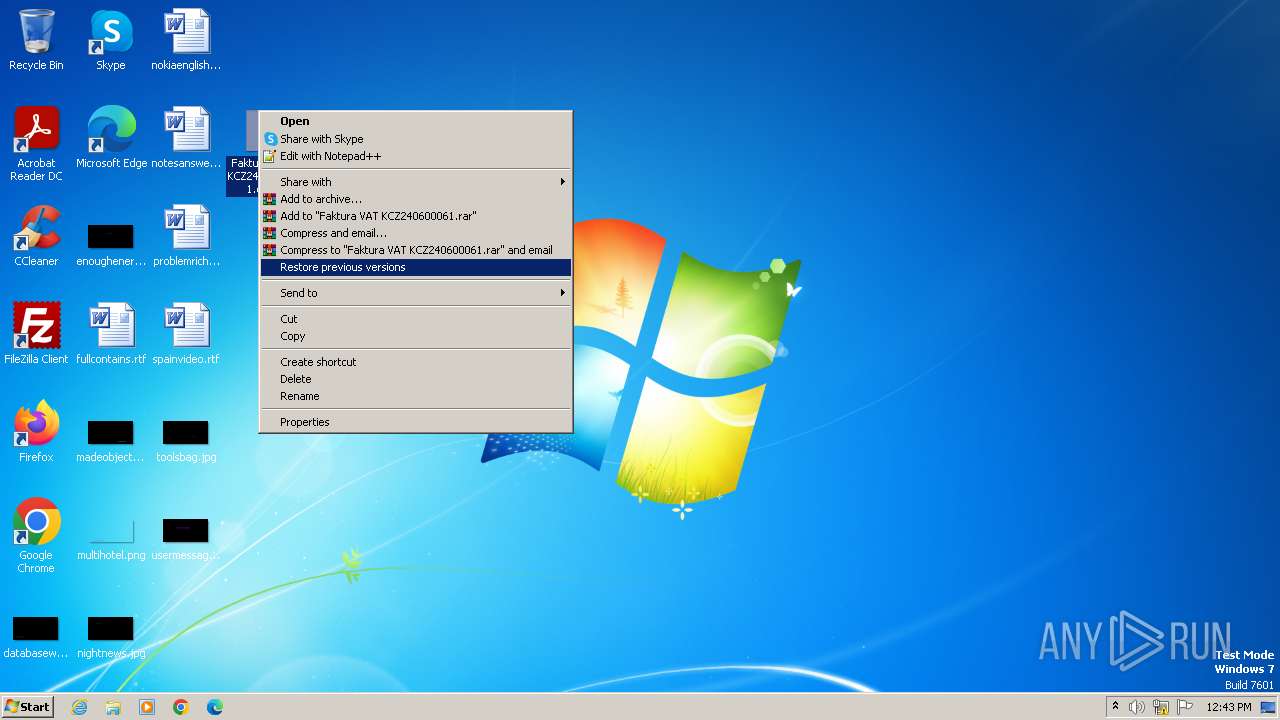Select the CCleaner desktop icon

(36, 236)
